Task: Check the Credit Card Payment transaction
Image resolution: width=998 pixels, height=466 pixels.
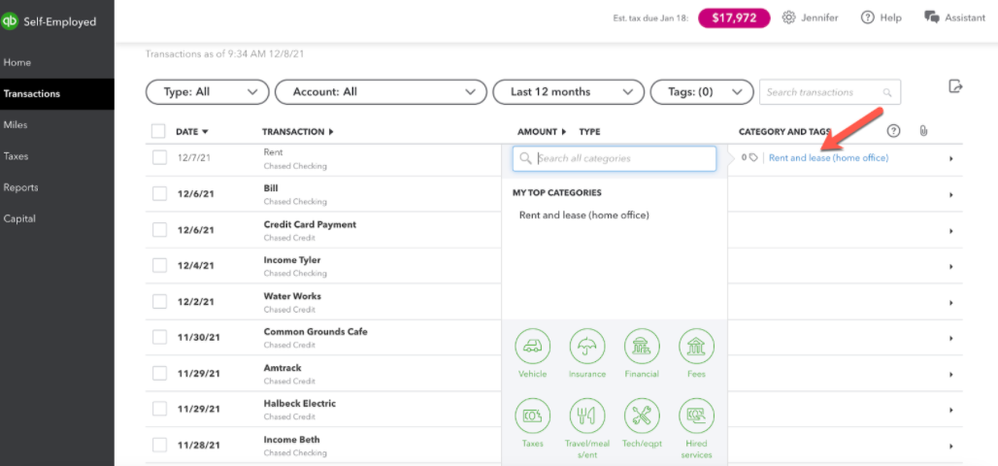Action: tap(159, 230)
